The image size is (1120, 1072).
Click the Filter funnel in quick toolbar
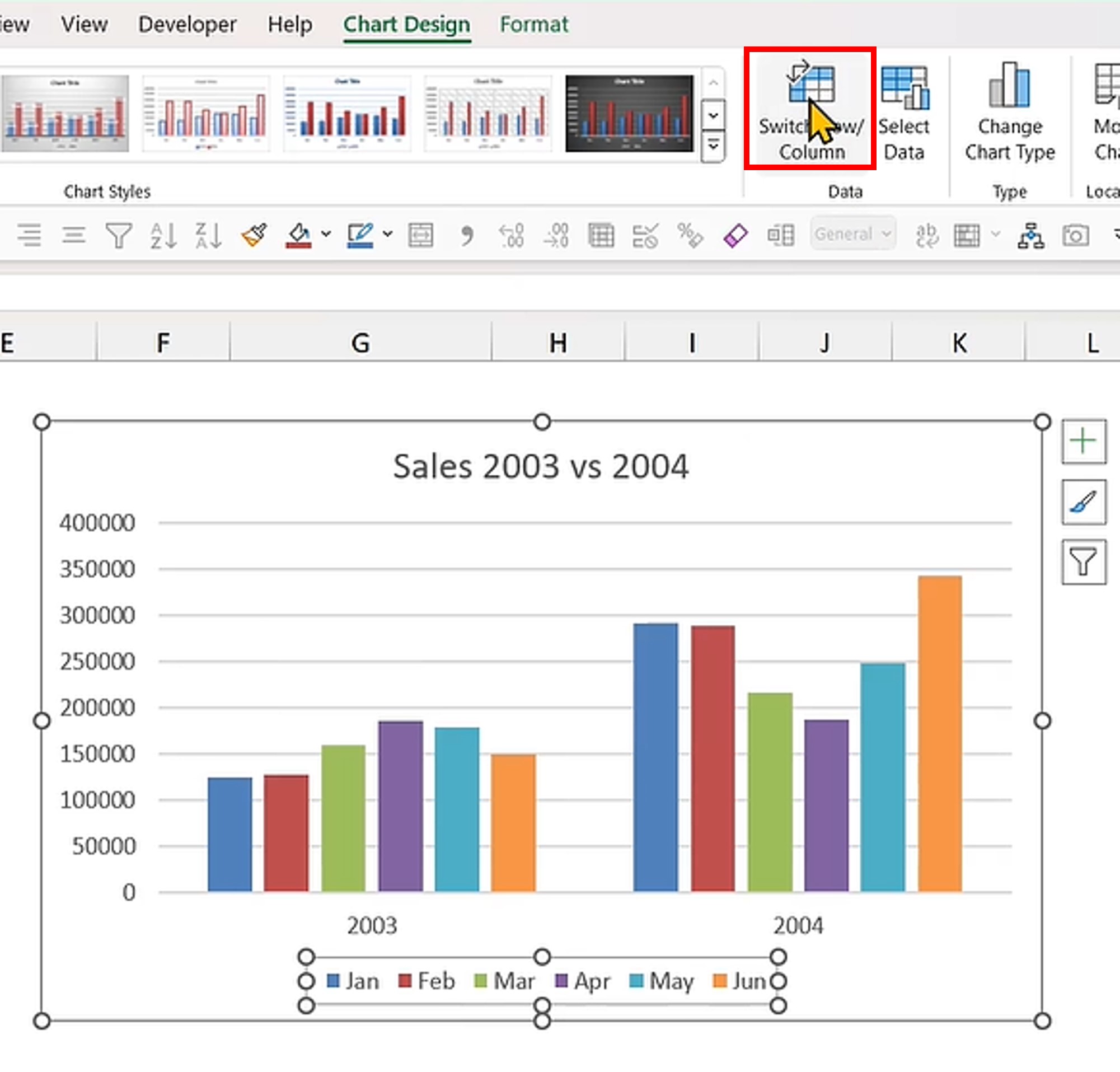click(119, 235)
